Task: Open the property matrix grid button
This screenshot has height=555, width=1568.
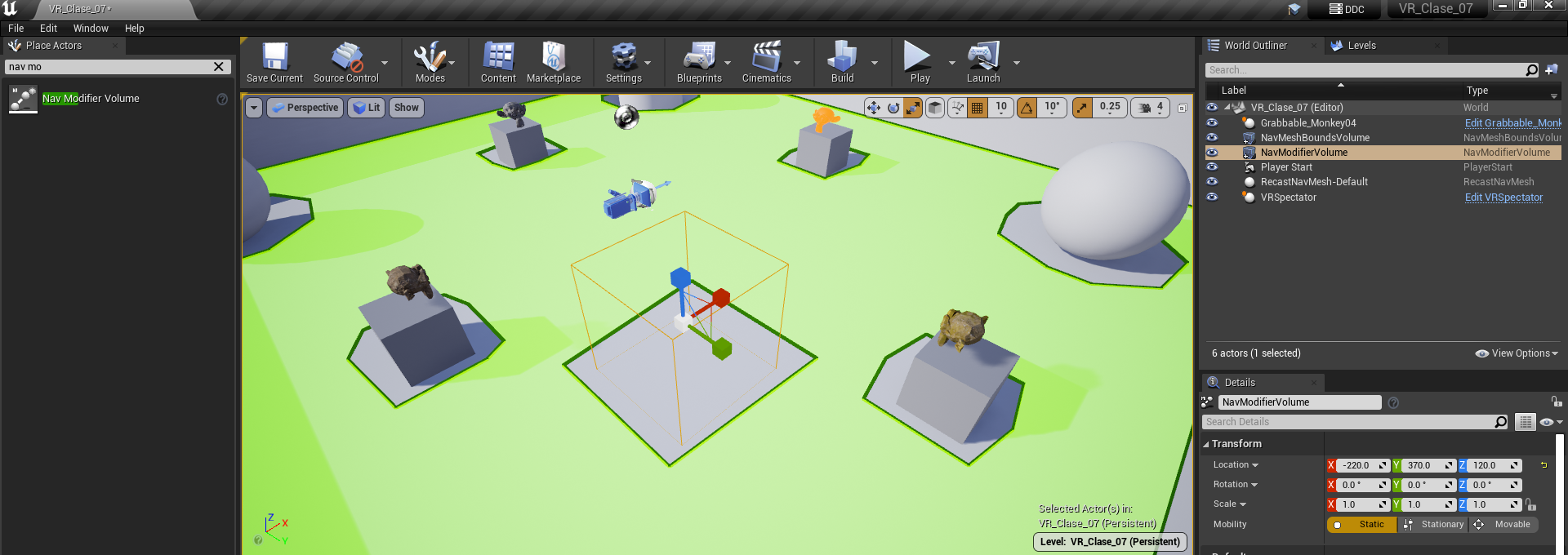Action: coord(1525,422)
